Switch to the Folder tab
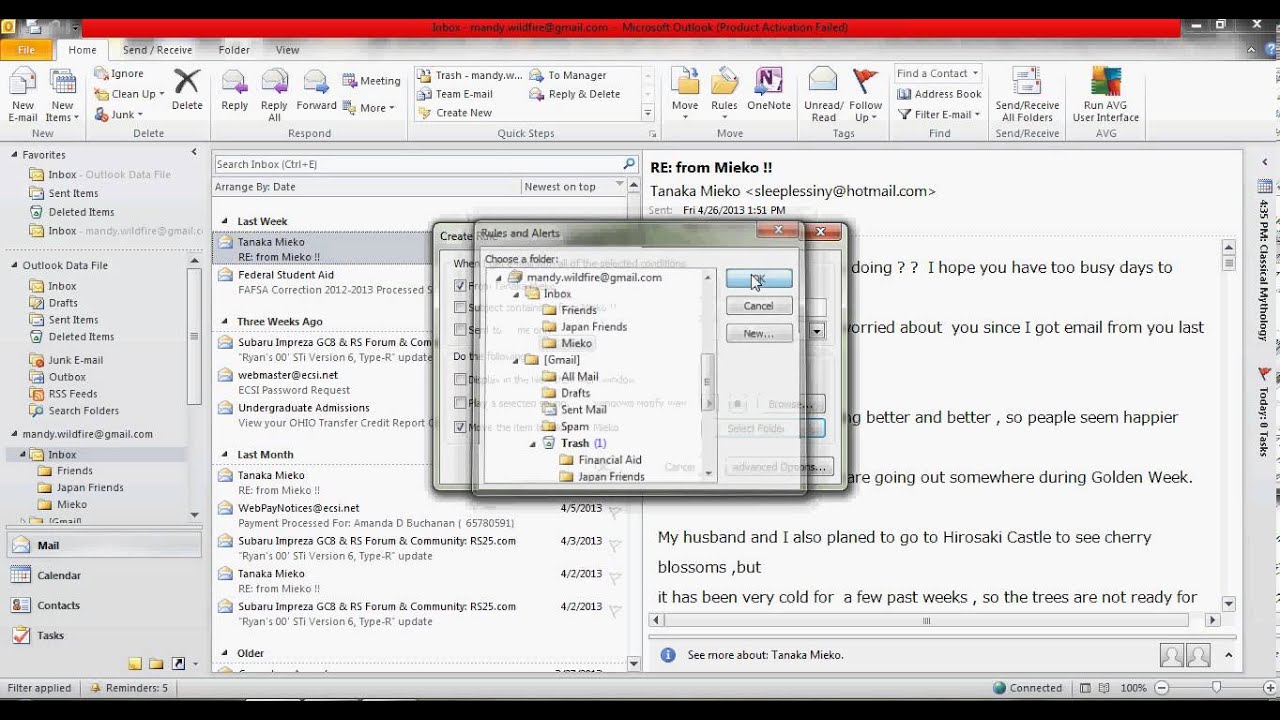 point(234,50)
